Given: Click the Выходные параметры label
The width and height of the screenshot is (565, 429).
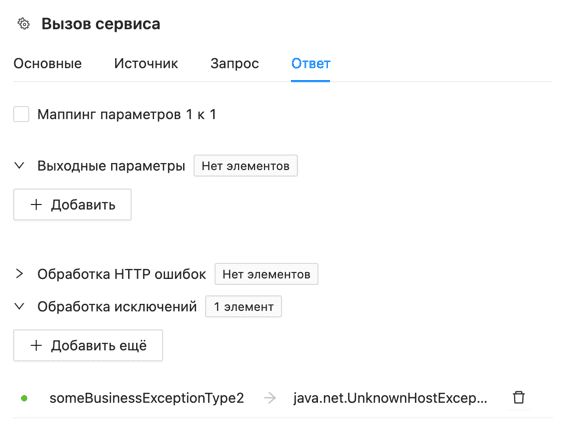Looking at the screenshot, I should [111, 166].
